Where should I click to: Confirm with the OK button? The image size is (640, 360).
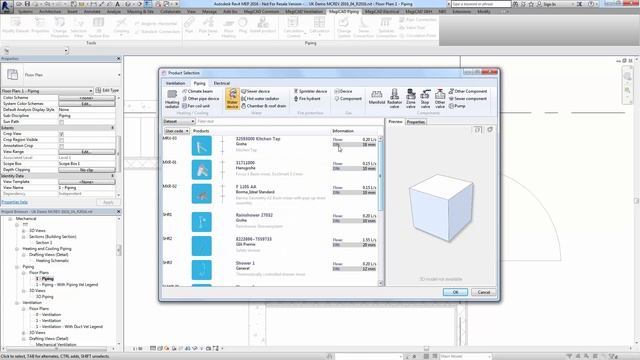455,292
